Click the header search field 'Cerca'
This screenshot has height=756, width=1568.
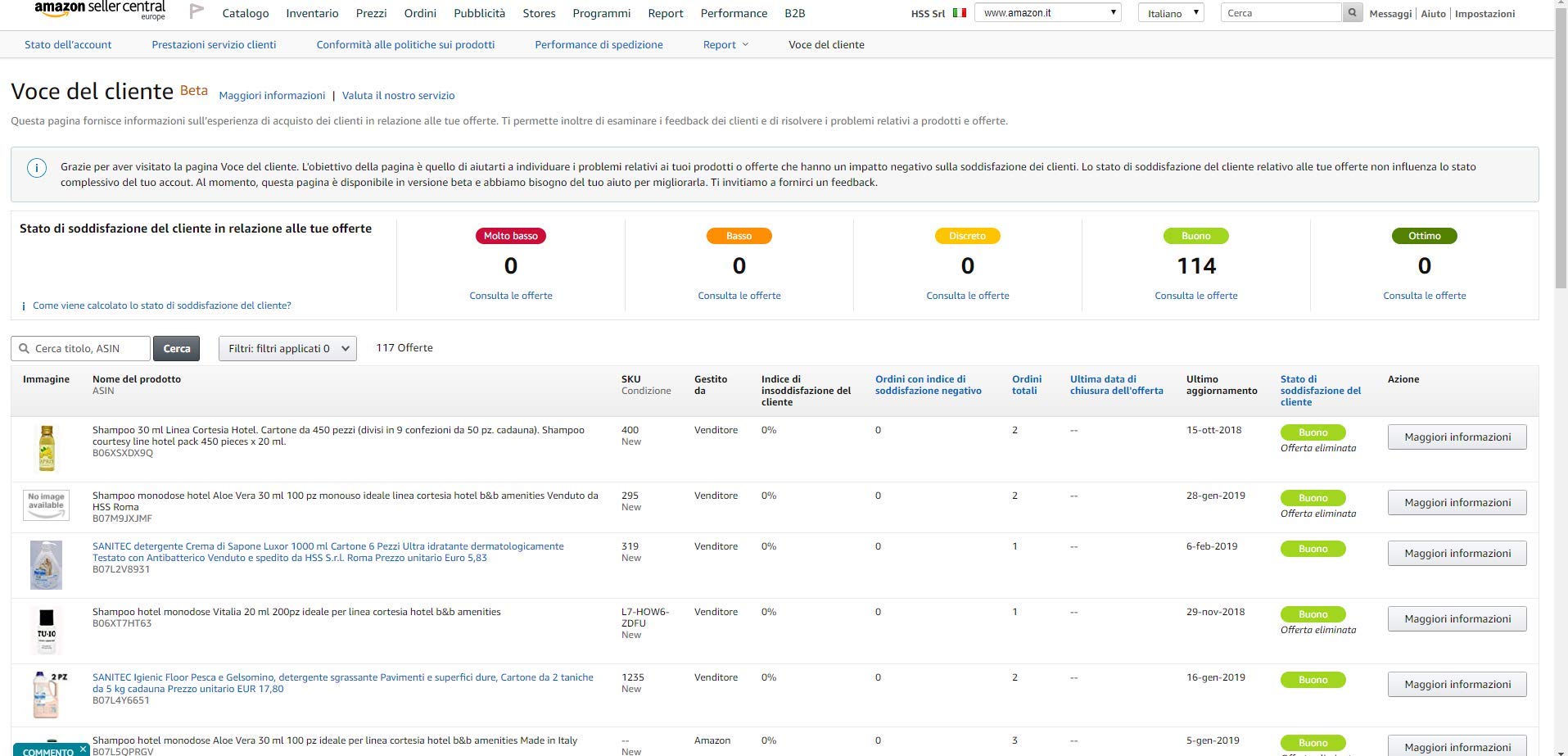pos(1281,13)
